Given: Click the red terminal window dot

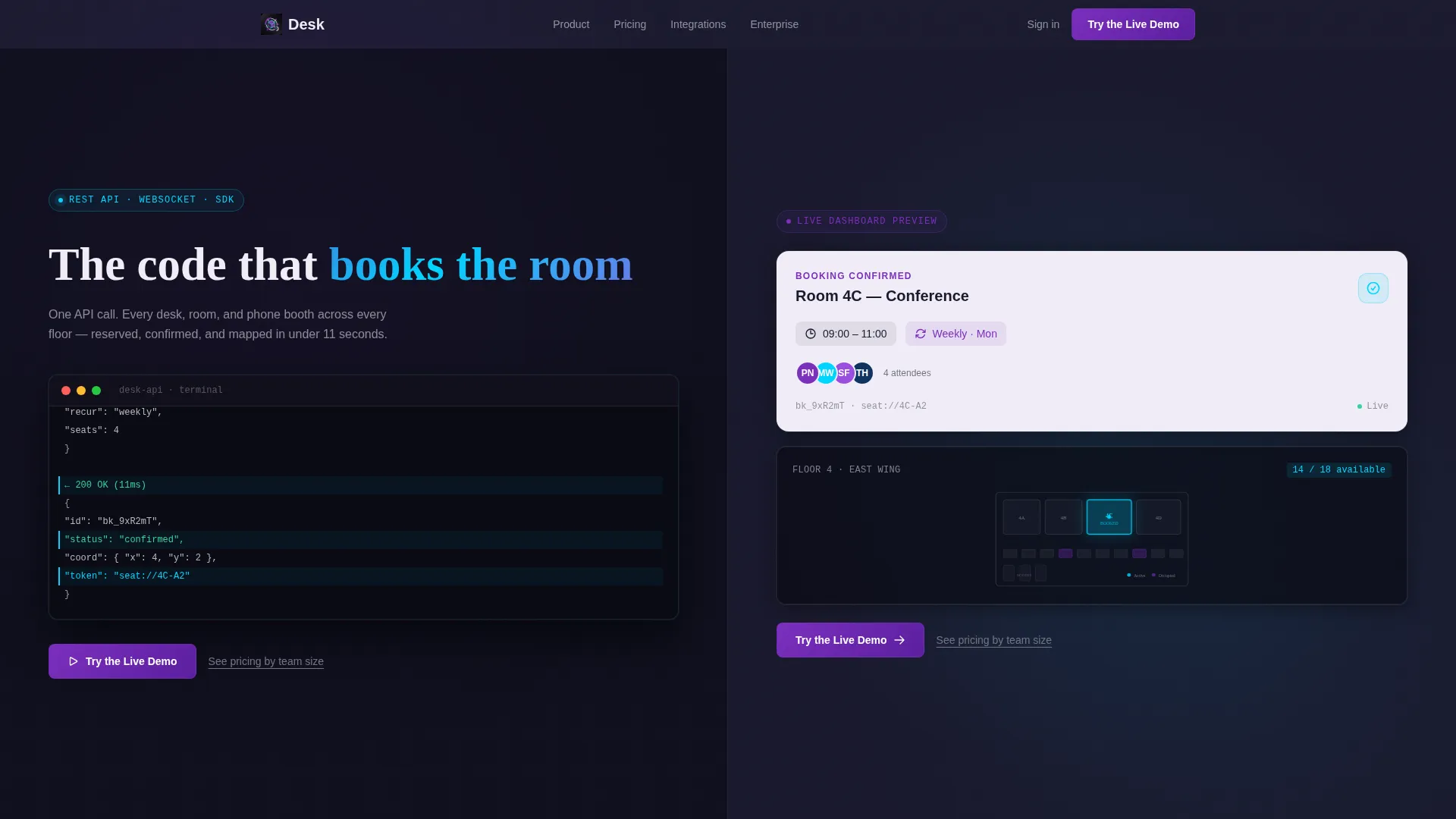Looking at the screenshot, I should click(66, 391).
